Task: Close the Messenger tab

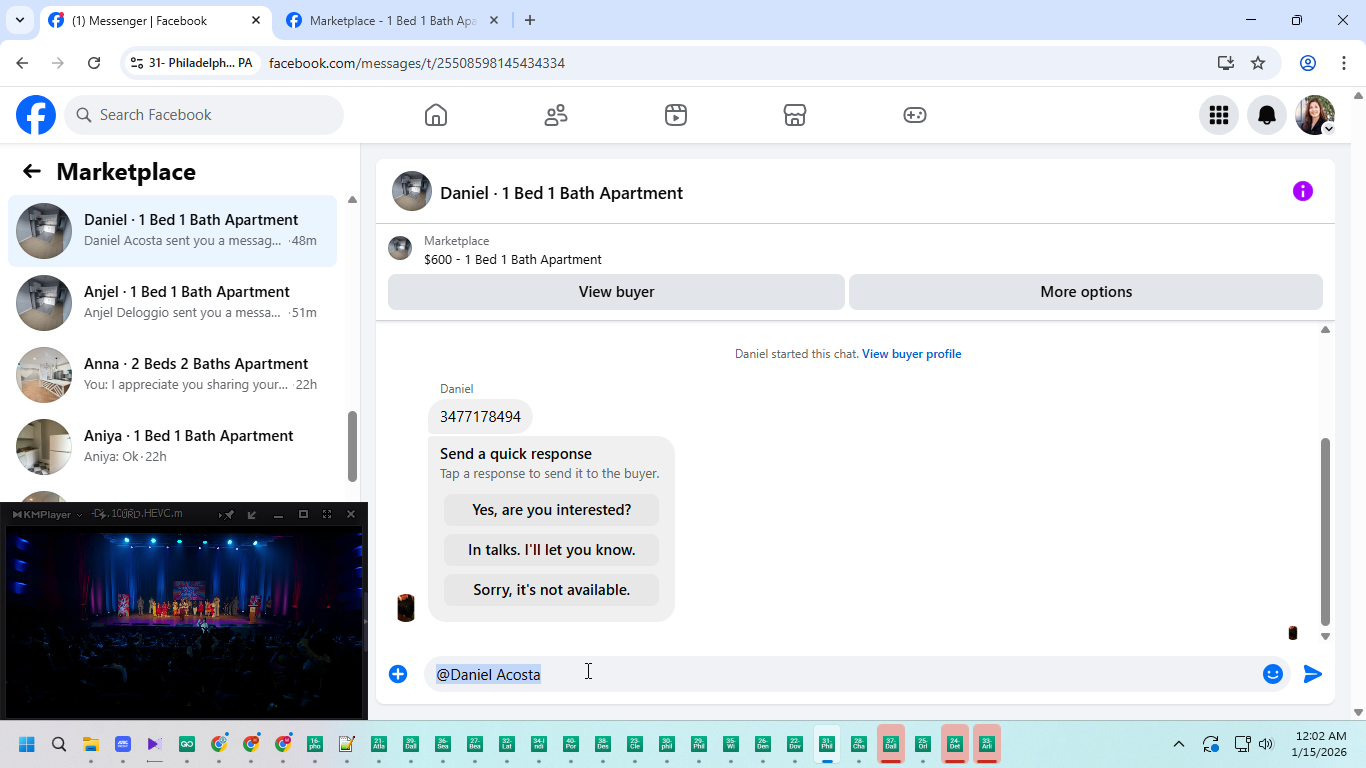Action: (256, 20)
